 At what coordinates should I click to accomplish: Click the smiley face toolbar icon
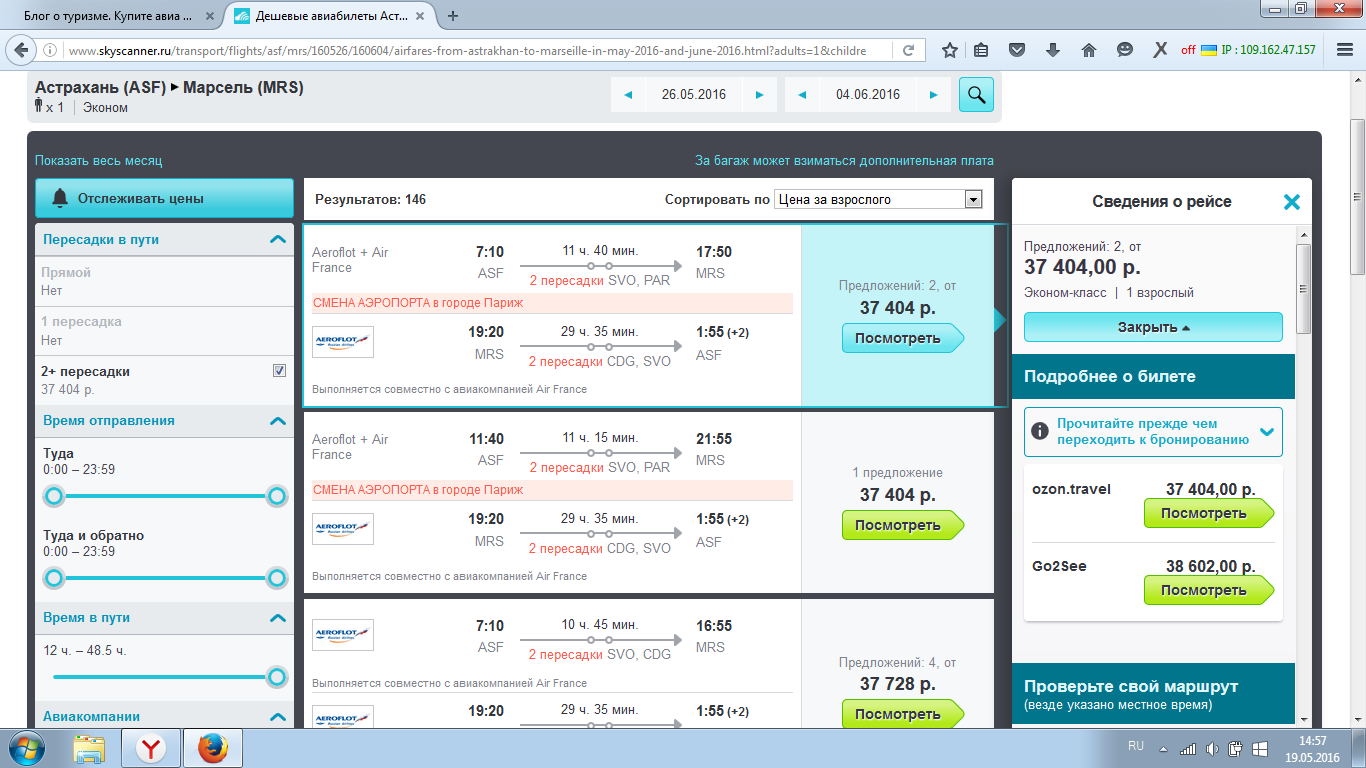click(x=1124, y=50)
